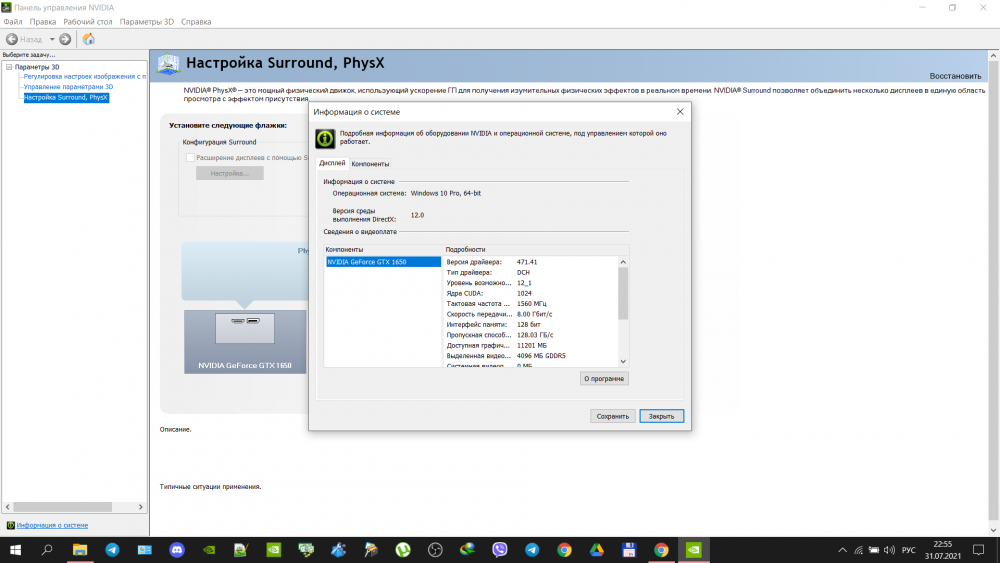Open Google Drive from taskbar
1000x563 pixels.
(x=596, y=550)
